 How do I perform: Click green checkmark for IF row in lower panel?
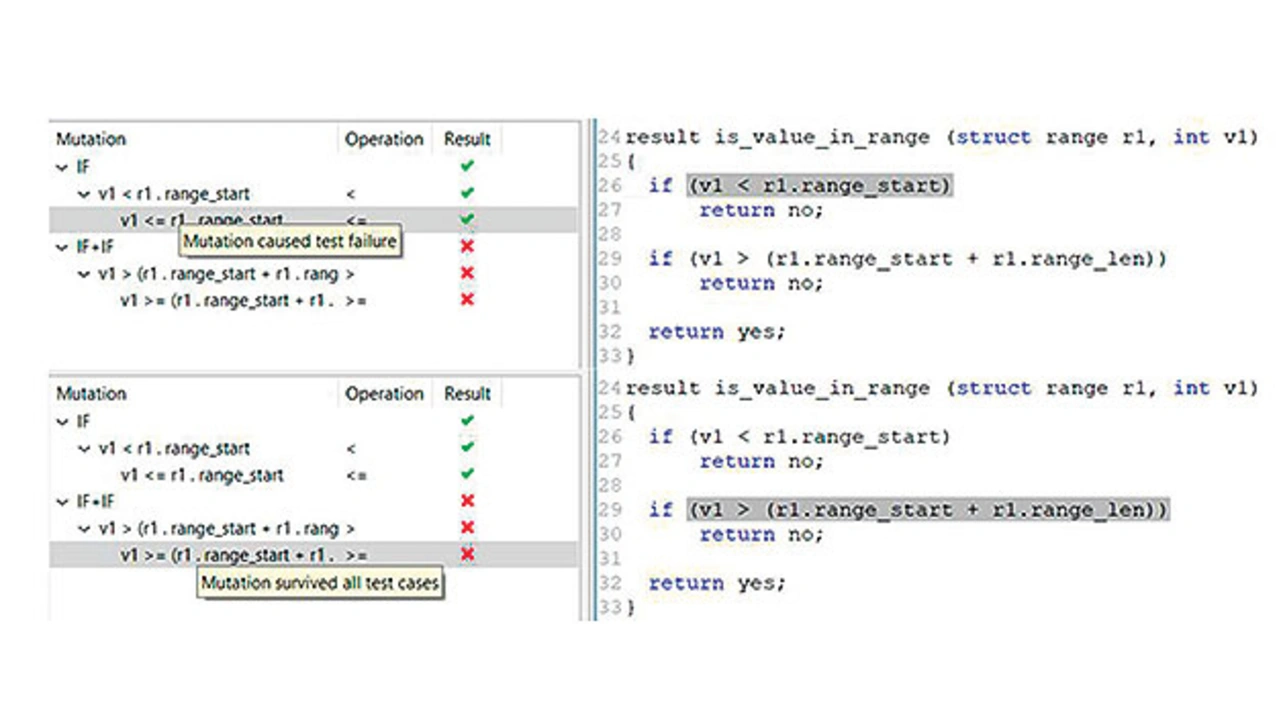pyautogui.click(x=467, y=421)
